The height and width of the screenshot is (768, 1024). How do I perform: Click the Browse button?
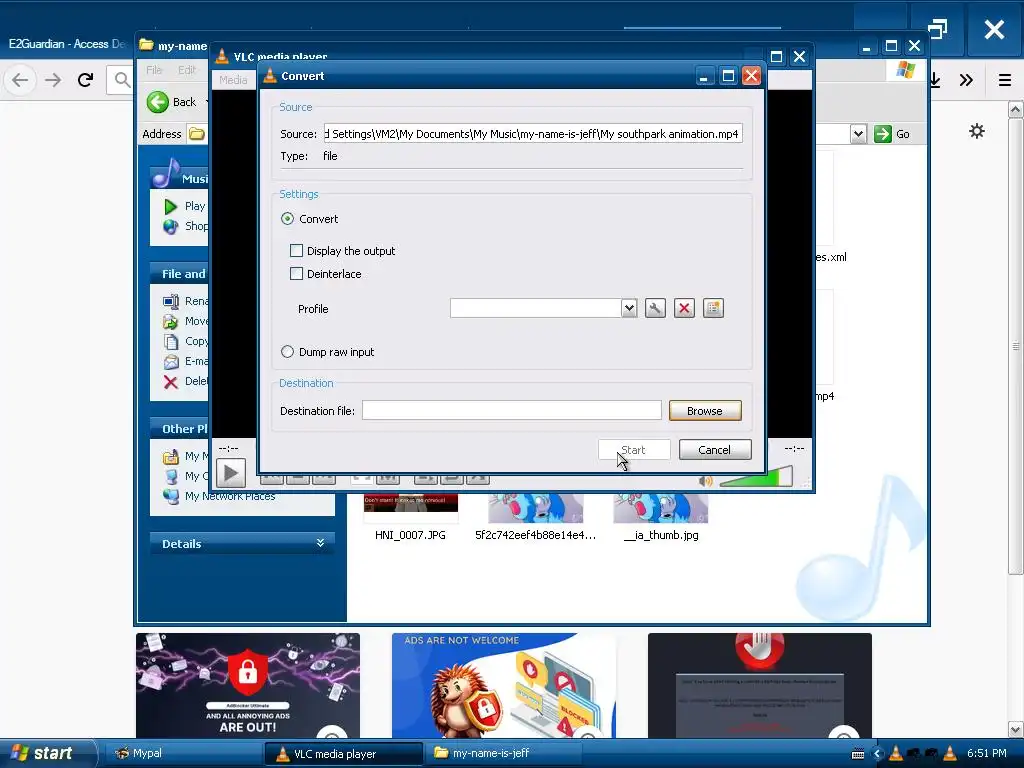coord(705,411)
